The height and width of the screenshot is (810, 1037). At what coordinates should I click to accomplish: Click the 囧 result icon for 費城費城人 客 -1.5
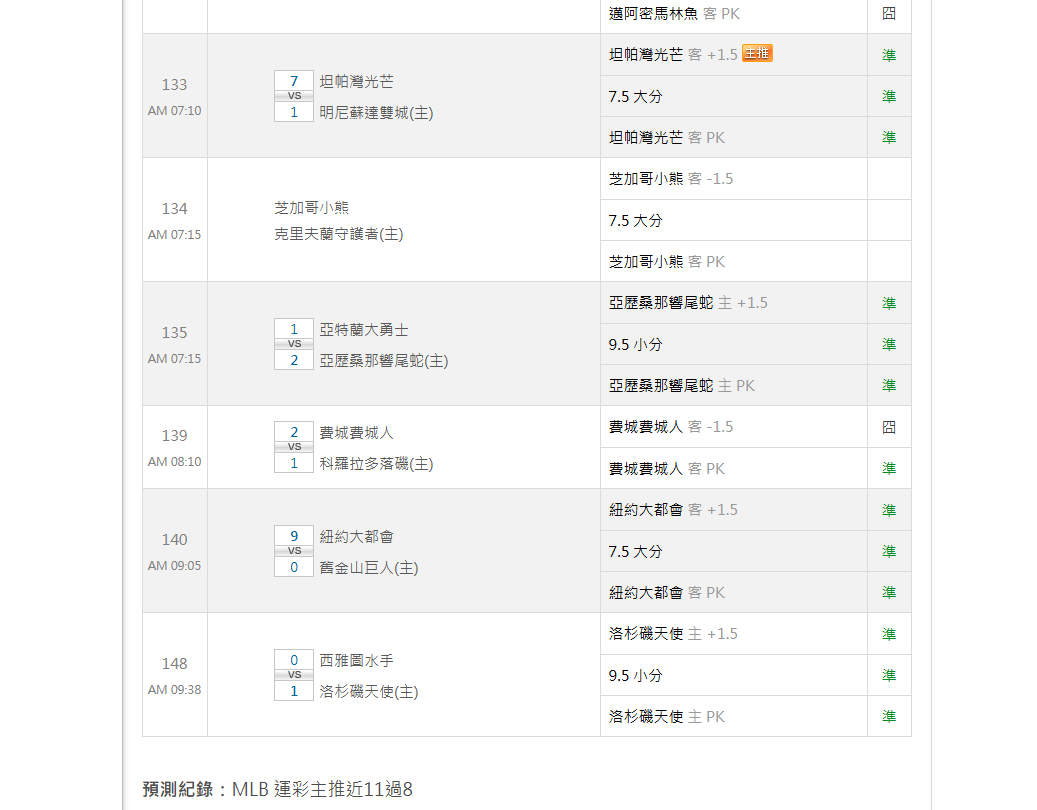[x=889, y=427]
